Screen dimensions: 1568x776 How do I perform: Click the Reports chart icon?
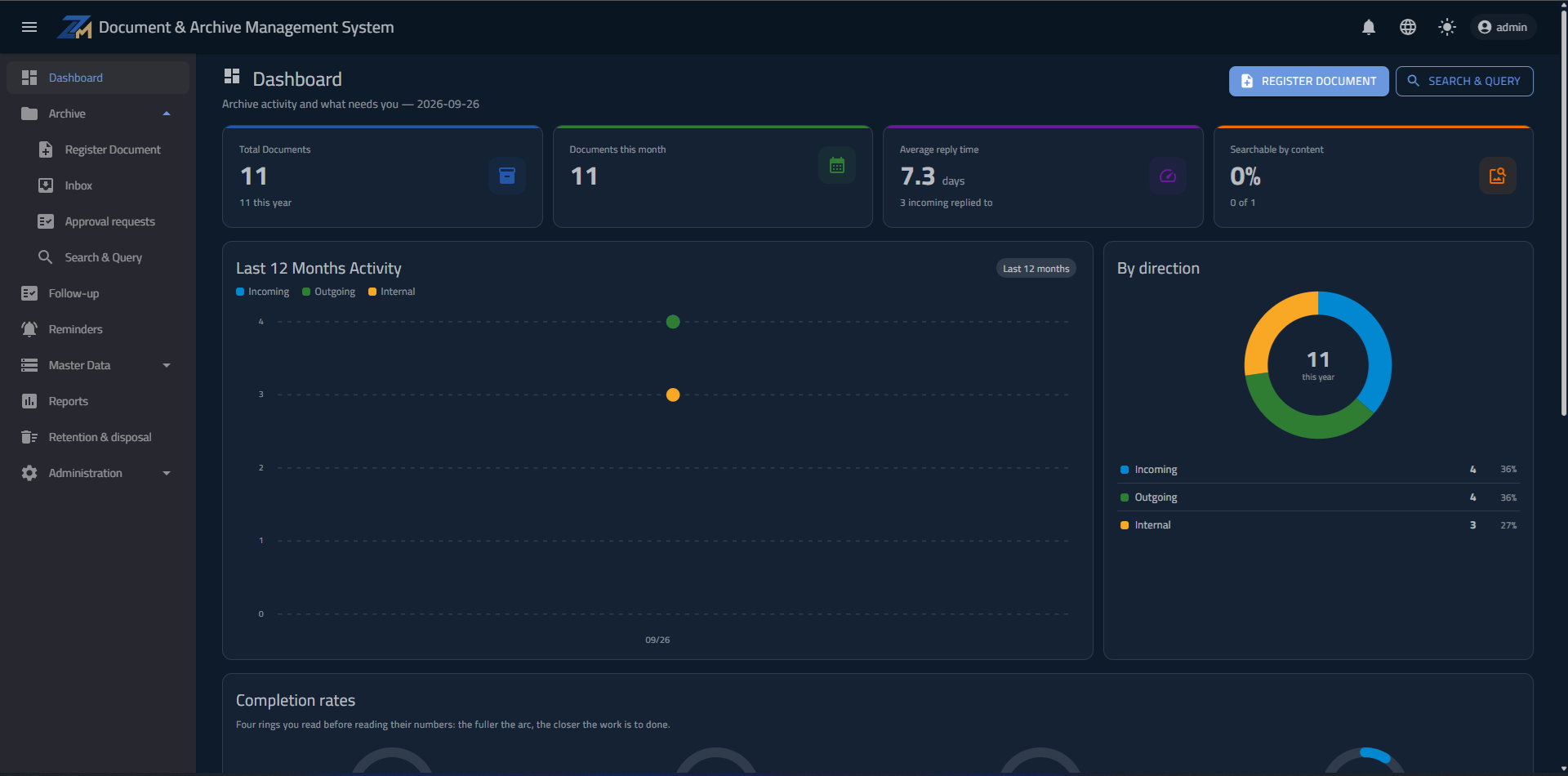pyautogui.click(x=29, y=401)
